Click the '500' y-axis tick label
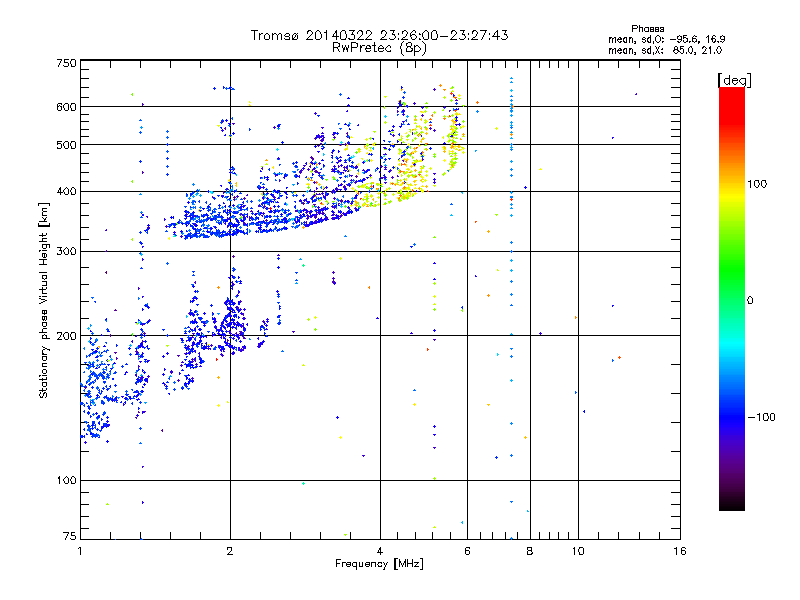Image resolution: width=800 pixels, height=600 pixels. [66, 145]
